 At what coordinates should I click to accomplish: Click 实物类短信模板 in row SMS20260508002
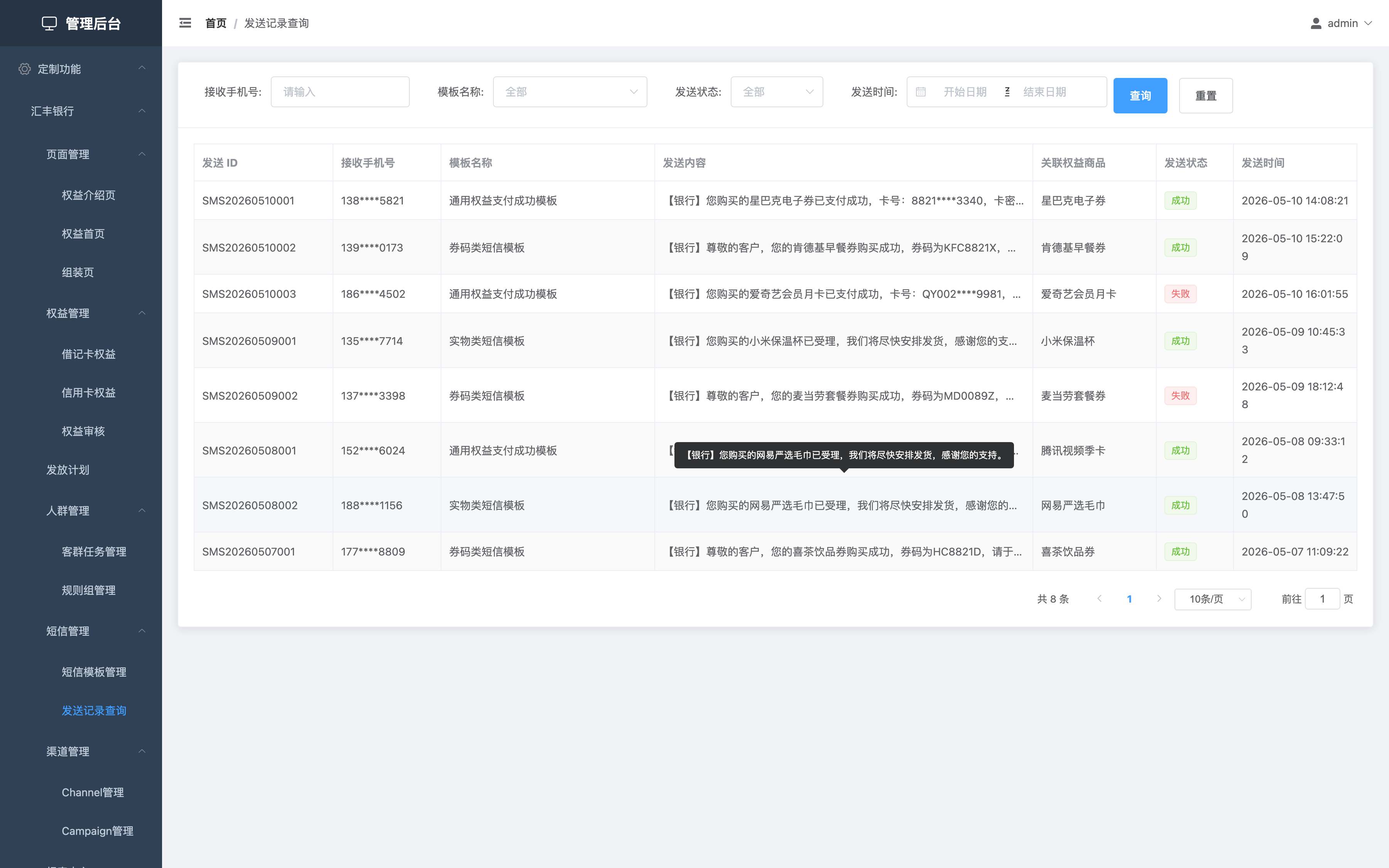click(x=487, y=505)
